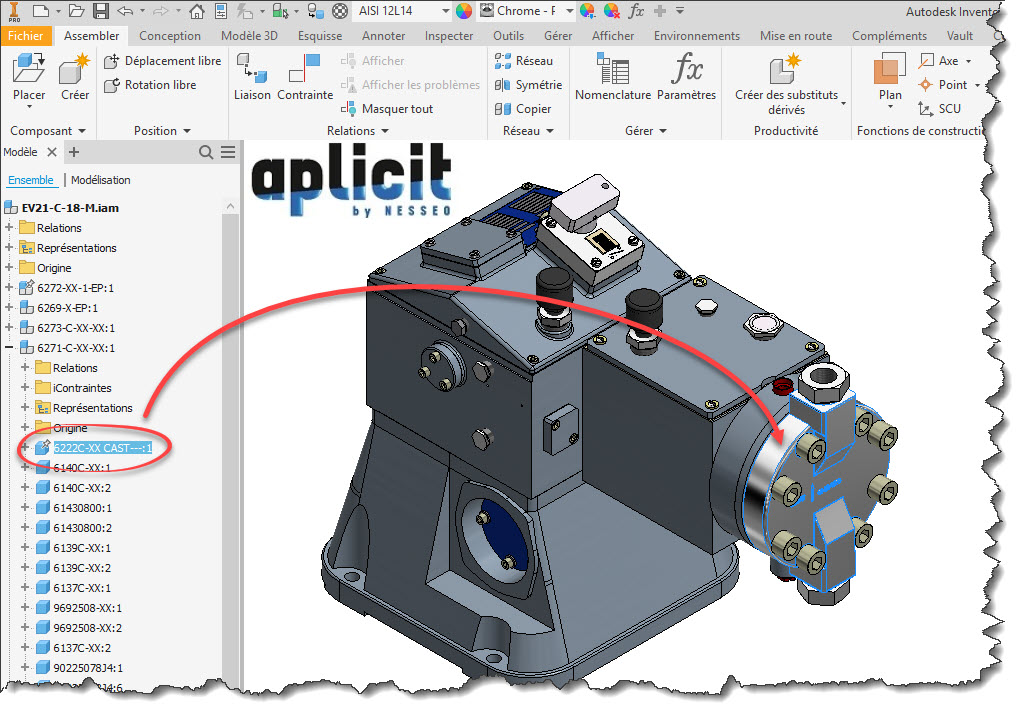The width and height of the screenshot is (1027, 717).
Task: Click the Home icon in quick access toolbar
Action: 197,11
